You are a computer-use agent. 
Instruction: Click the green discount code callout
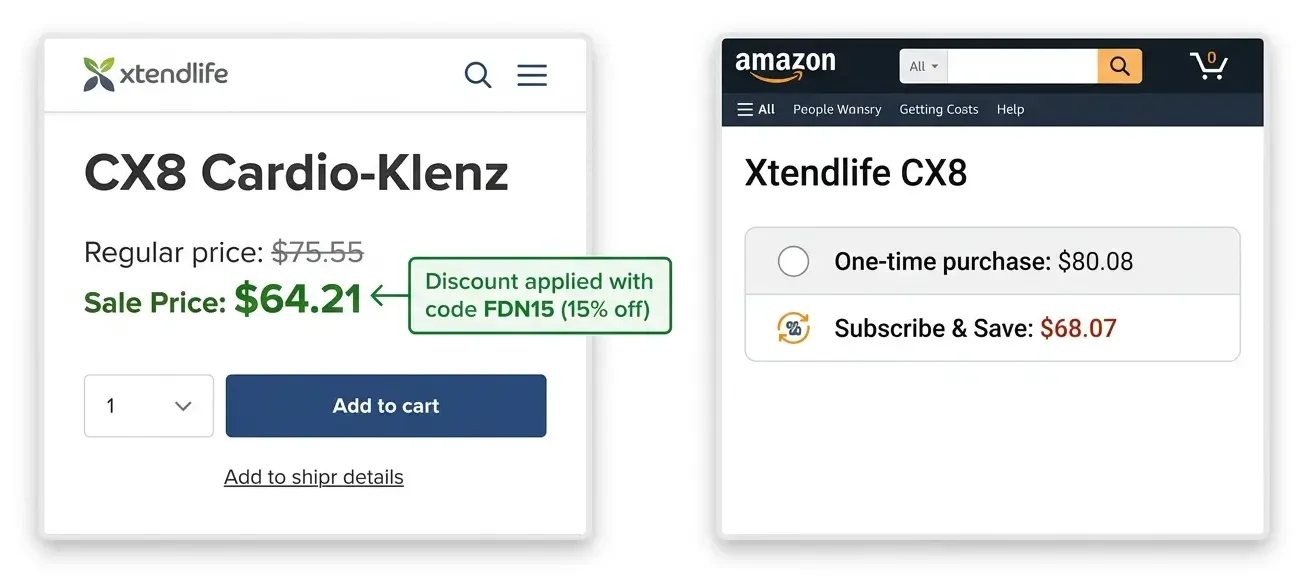point(540,295)
